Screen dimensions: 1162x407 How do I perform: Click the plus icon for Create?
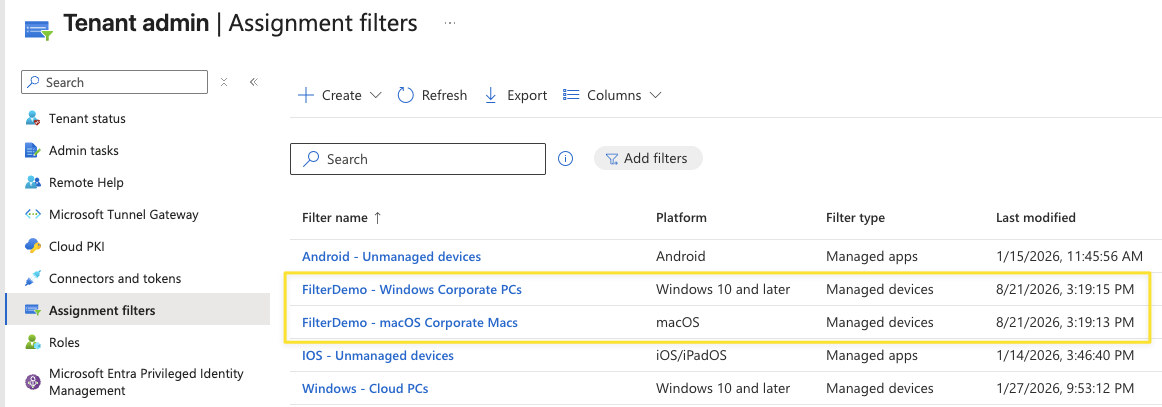pos(305,95)
